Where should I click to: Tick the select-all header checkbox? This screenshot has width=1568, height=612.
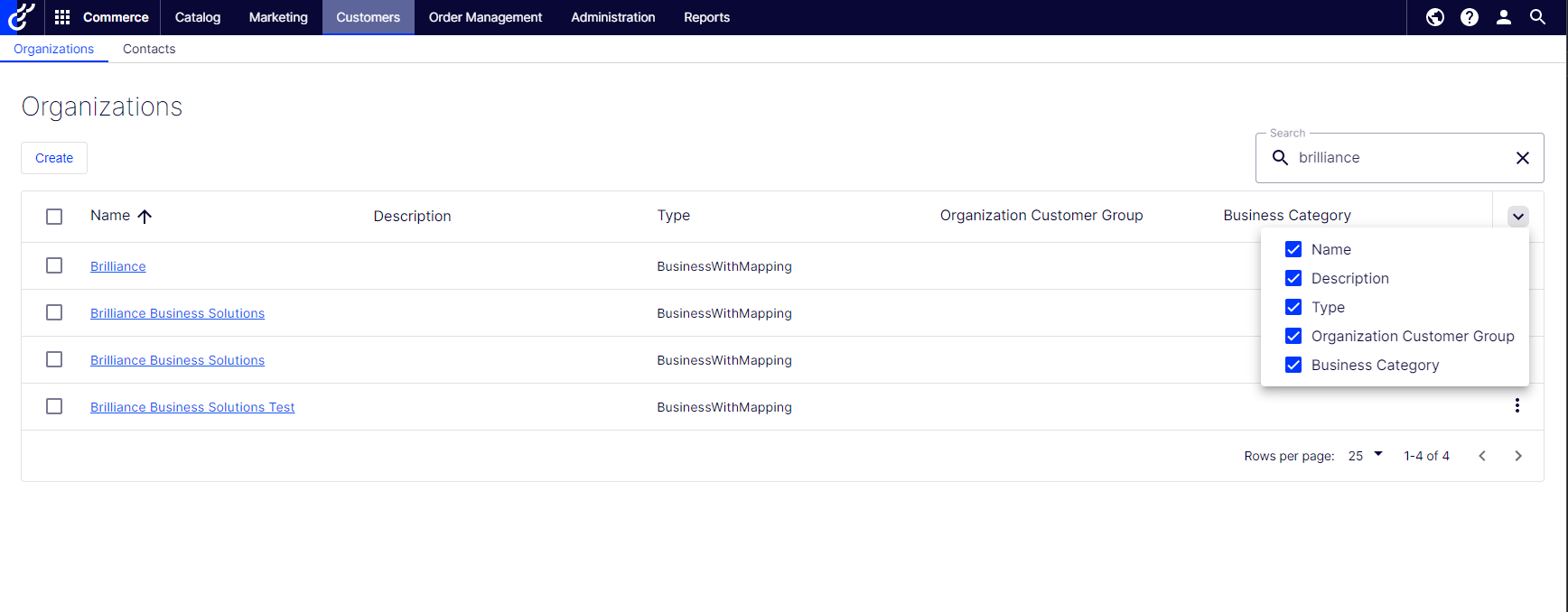(x=54, y=216)
